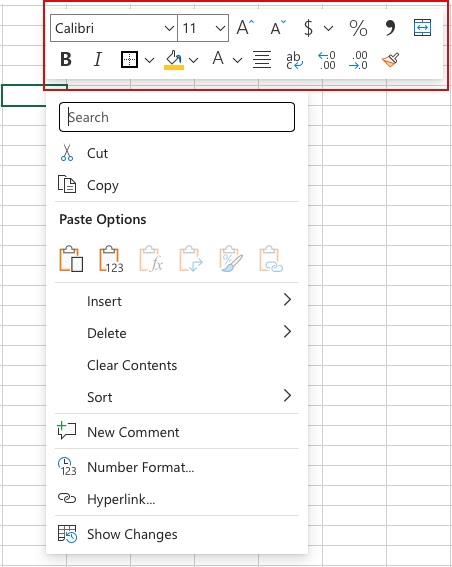Expand the borders dropdown arrow

click(x=149, y=60)
